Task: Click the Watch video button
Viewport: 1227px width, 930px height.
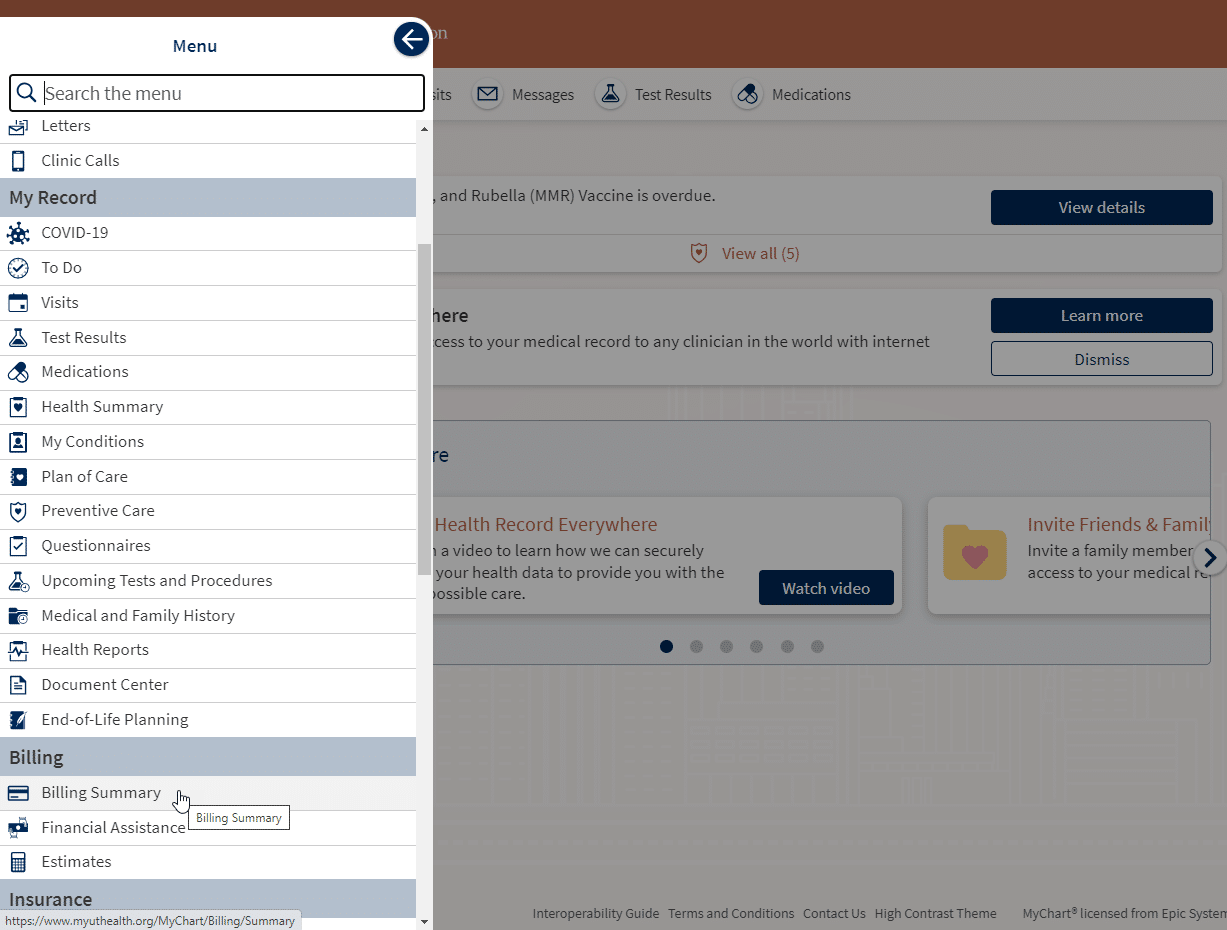Action: [x=825, y=588]
